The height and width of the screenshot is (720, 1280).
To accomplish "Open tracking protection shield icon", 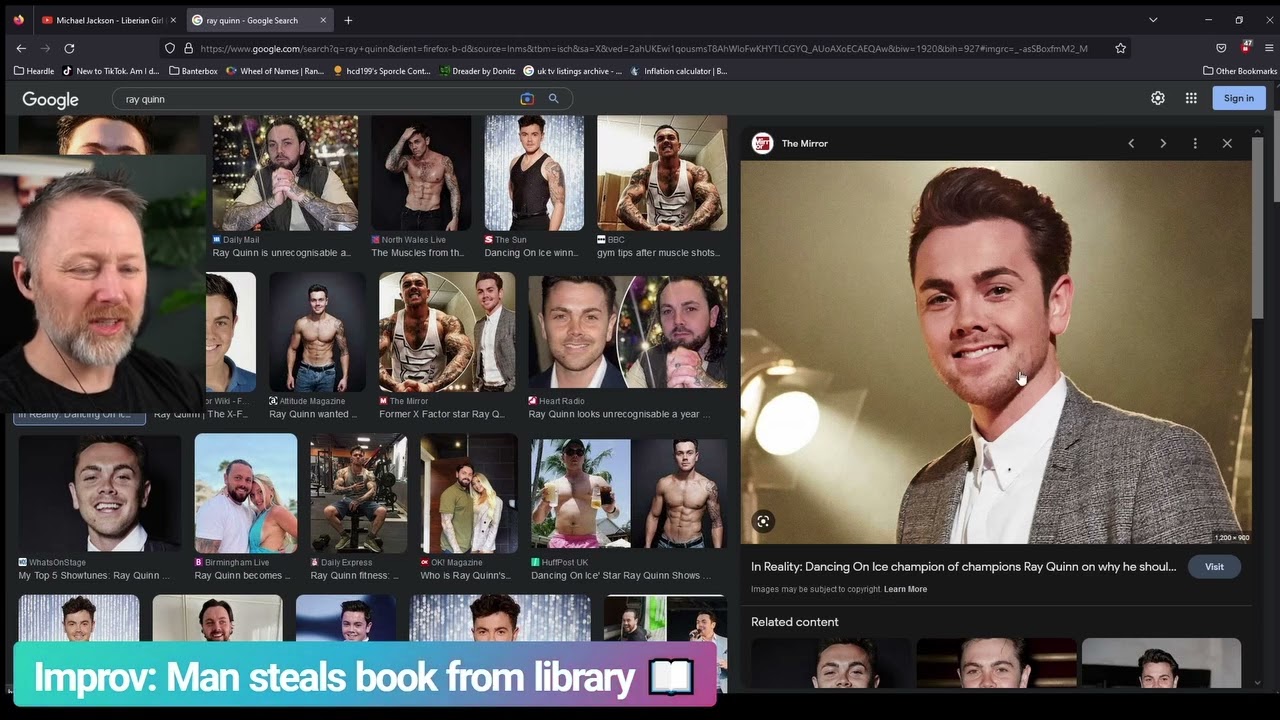I will (x=170, y=48).
